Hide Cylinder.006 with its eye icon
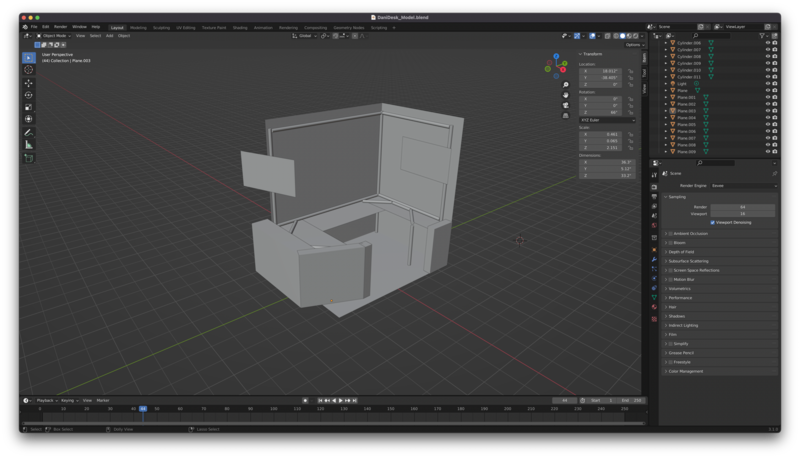Viewport: 800px width, 458px height. pyautogui.click(x=768, y=44)
